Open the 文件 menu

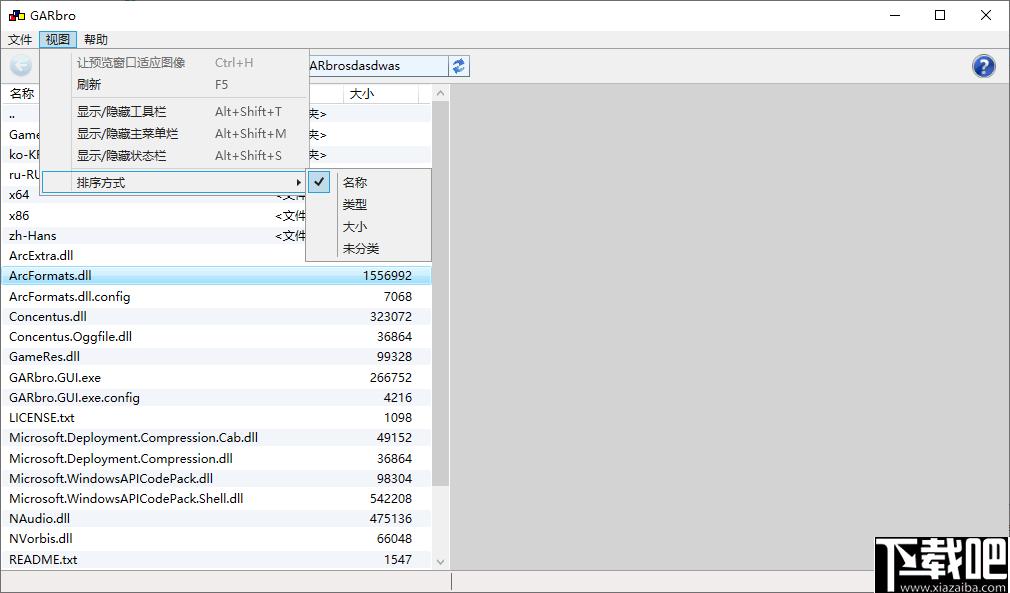point(19,39)
